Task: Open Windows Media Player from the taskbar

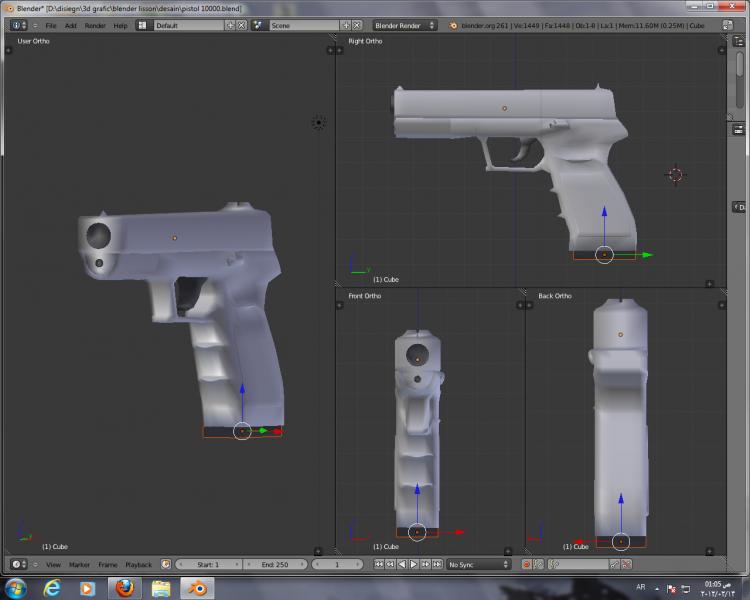Action: pyautogui.click(x=87, y=588)
